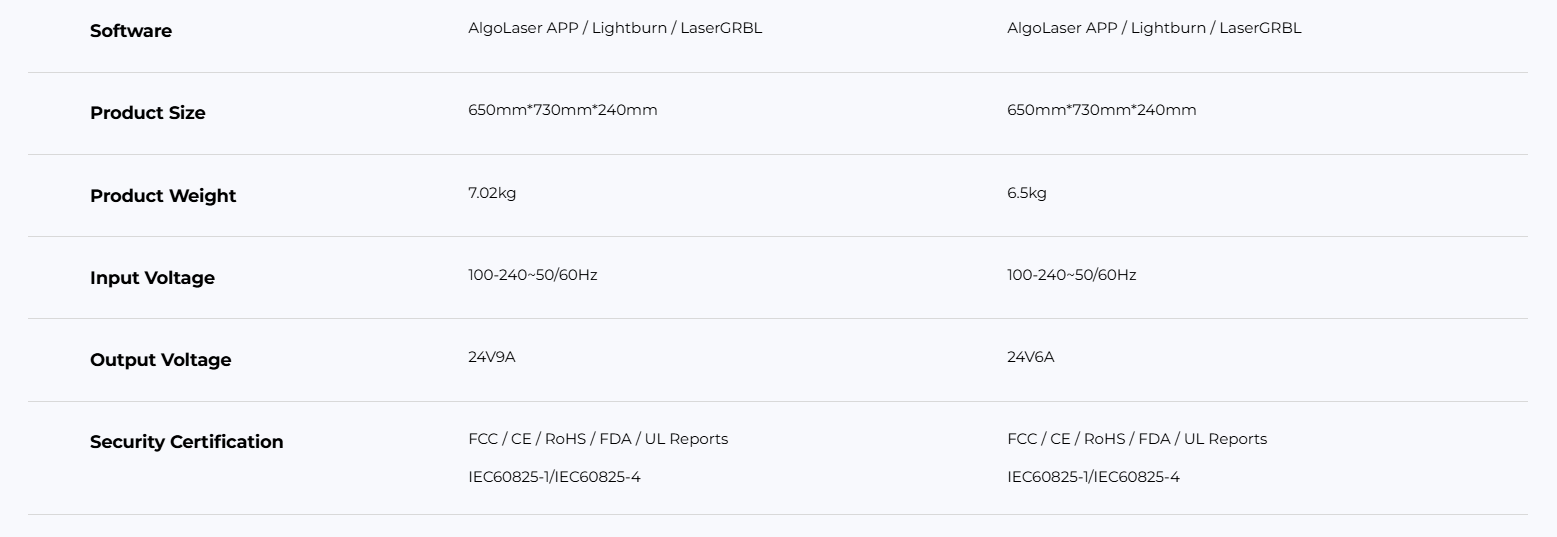Image resolution: width=1557 pixels, height=537 pixels.
Task: Click the Security Certification row label
Action: click(186, 442)
